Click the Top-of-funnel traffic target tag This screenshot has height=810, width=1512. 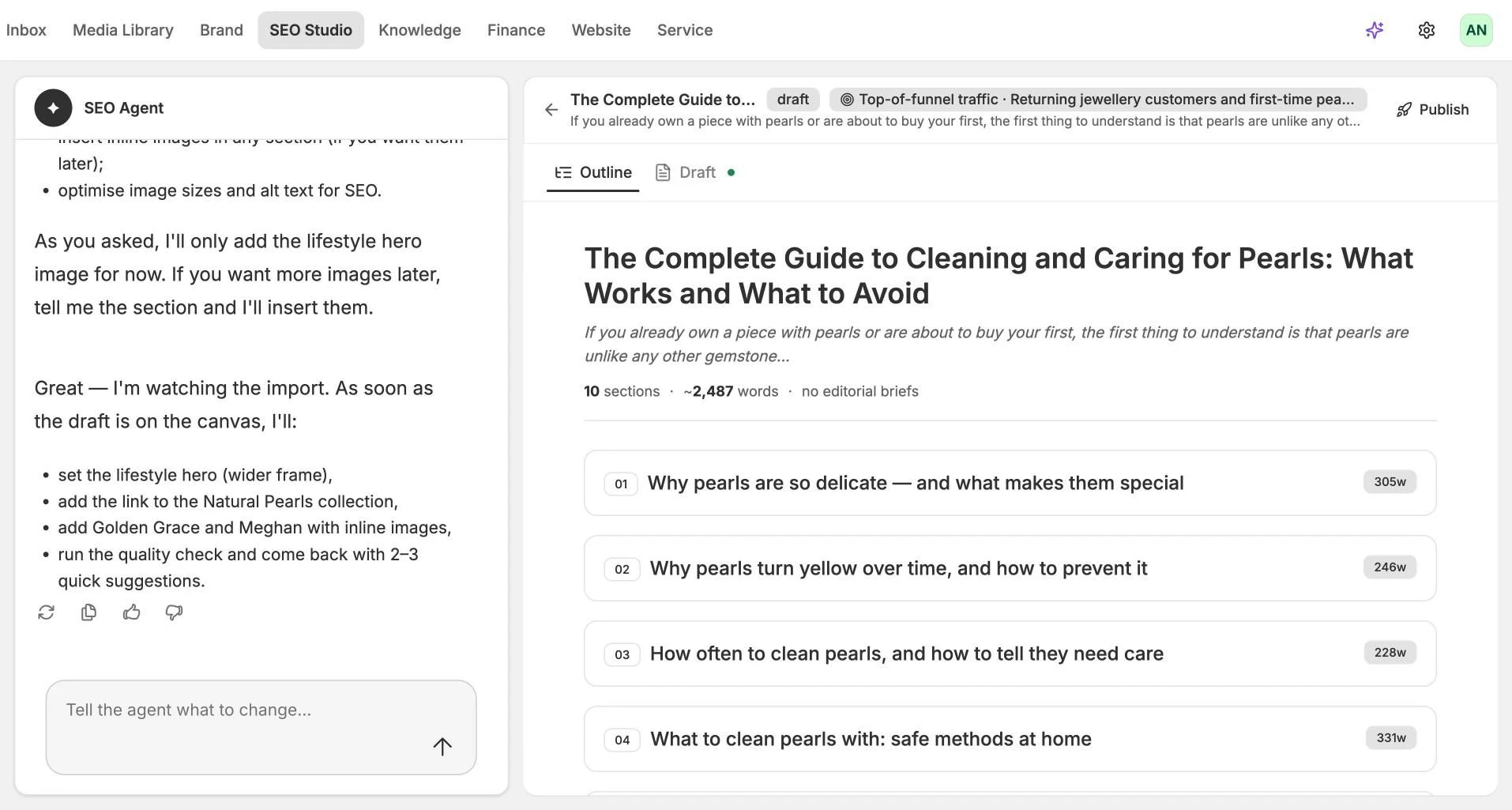click(x=1097, y=99)
